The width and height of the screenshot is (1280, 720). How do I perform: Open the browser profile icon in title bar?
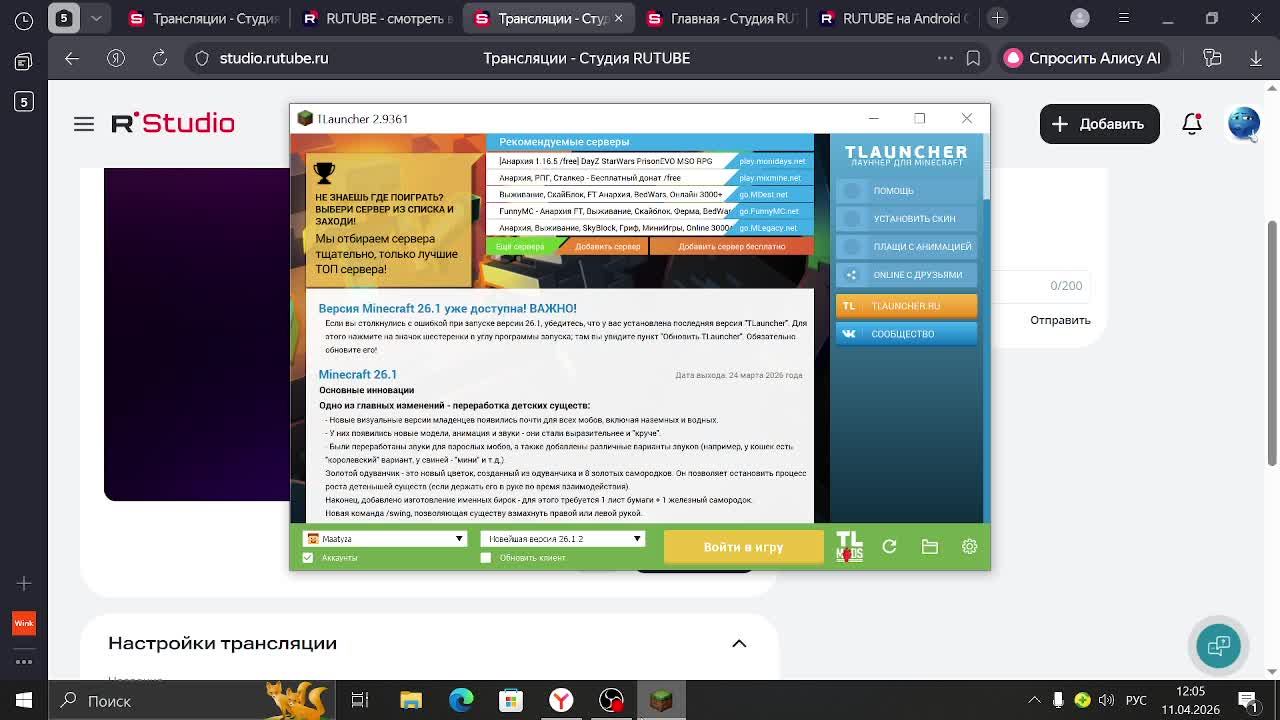tap(1080, 18)
